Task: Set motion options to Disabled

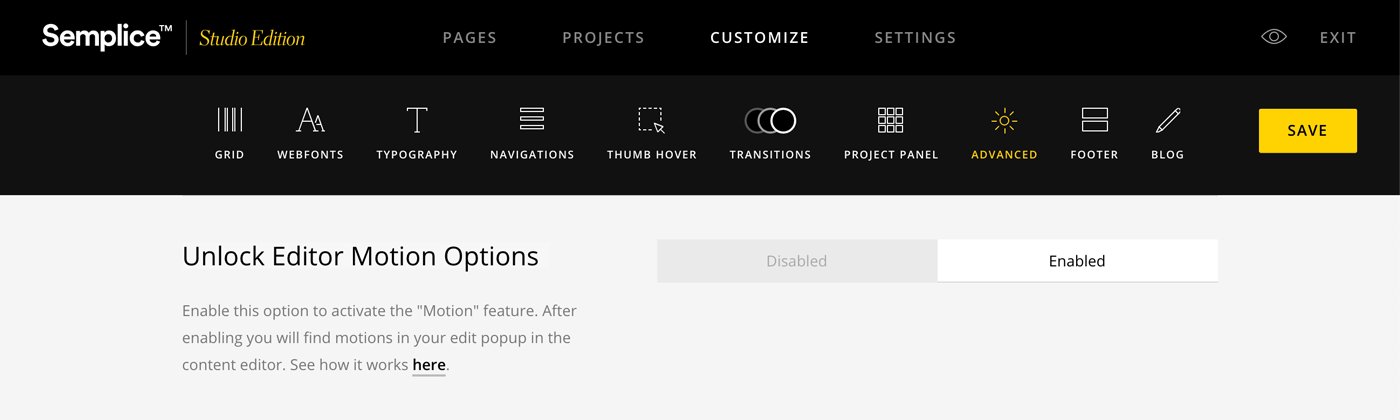Action: [x=797, y=261]
